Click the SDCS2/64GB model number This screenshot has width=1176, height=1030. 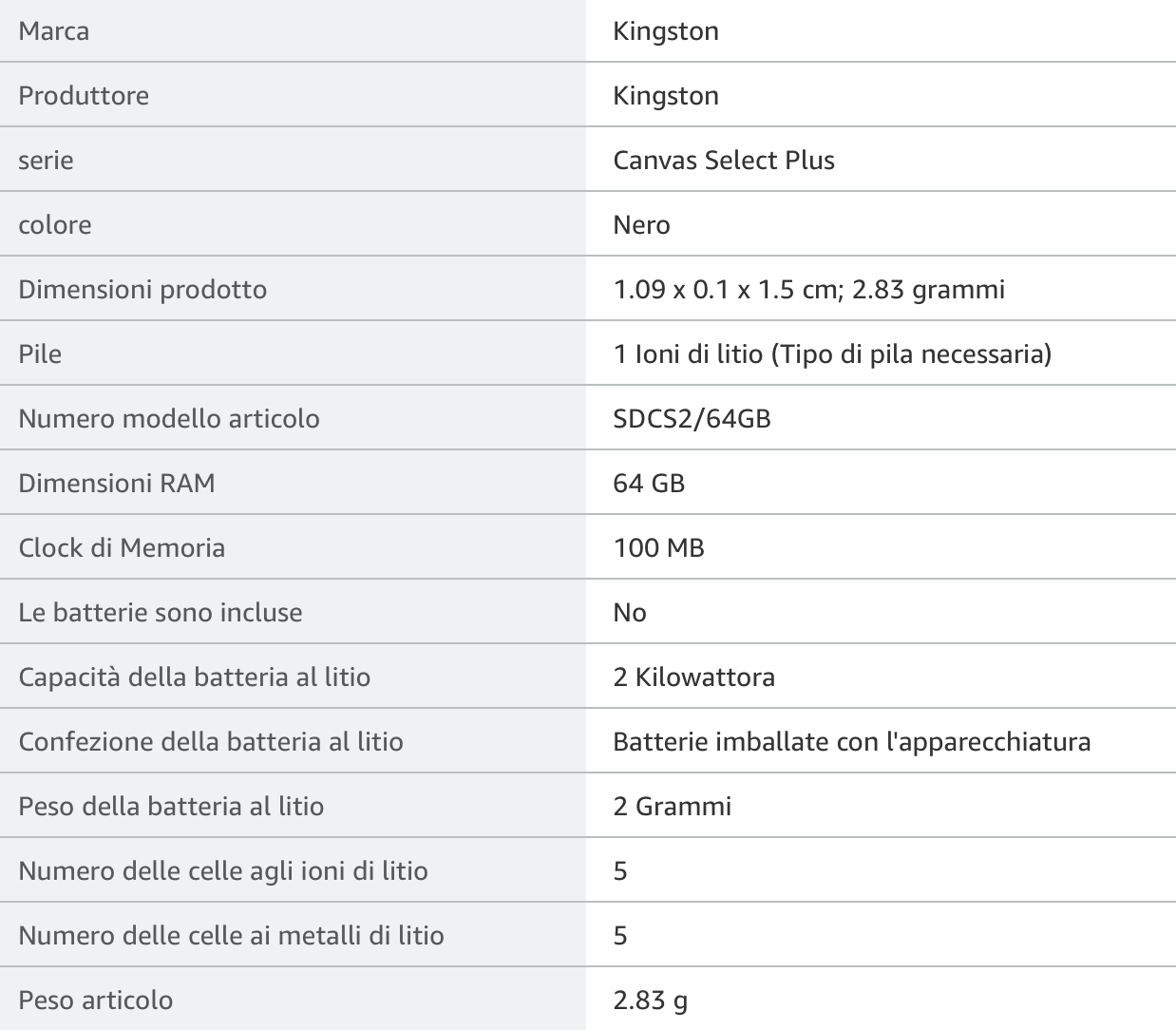pos(692,419)
